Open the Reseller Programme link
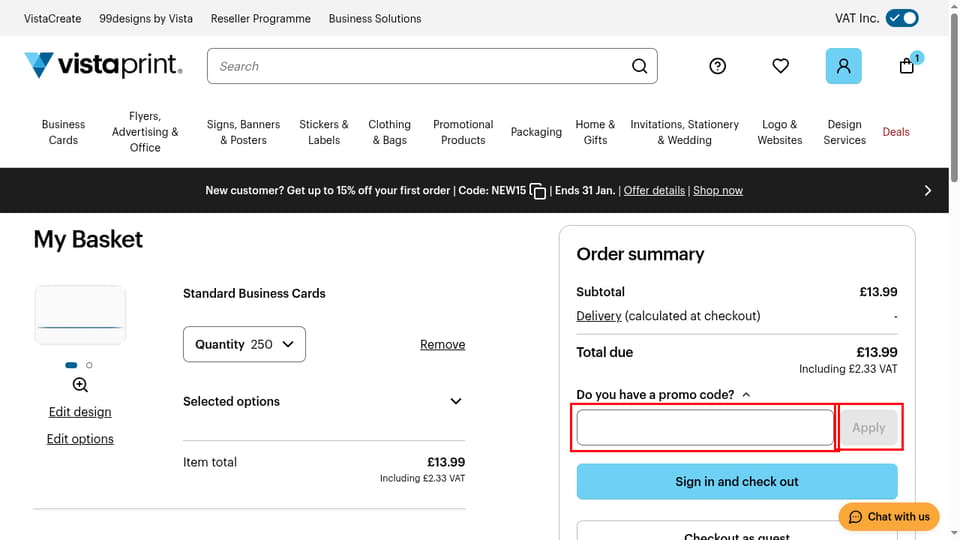The image size is (960, 540). click(x=261, y=18)
